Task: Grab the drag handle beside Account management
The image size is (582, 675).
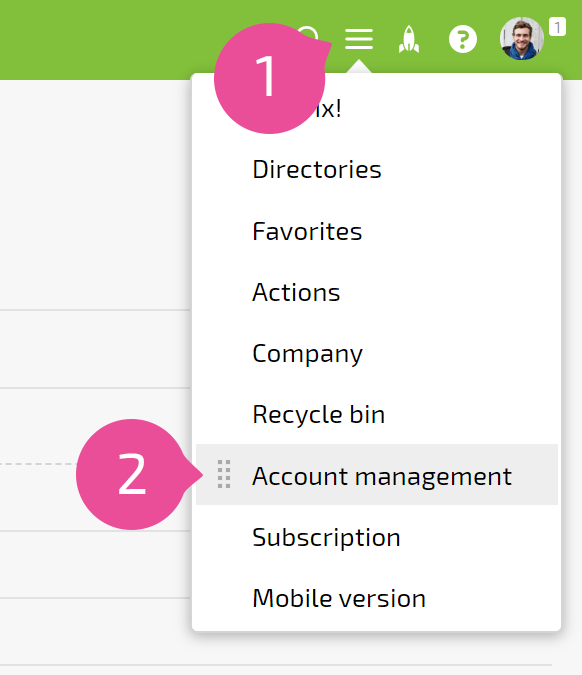Action: pyautogui.click(x=224, y=474)
